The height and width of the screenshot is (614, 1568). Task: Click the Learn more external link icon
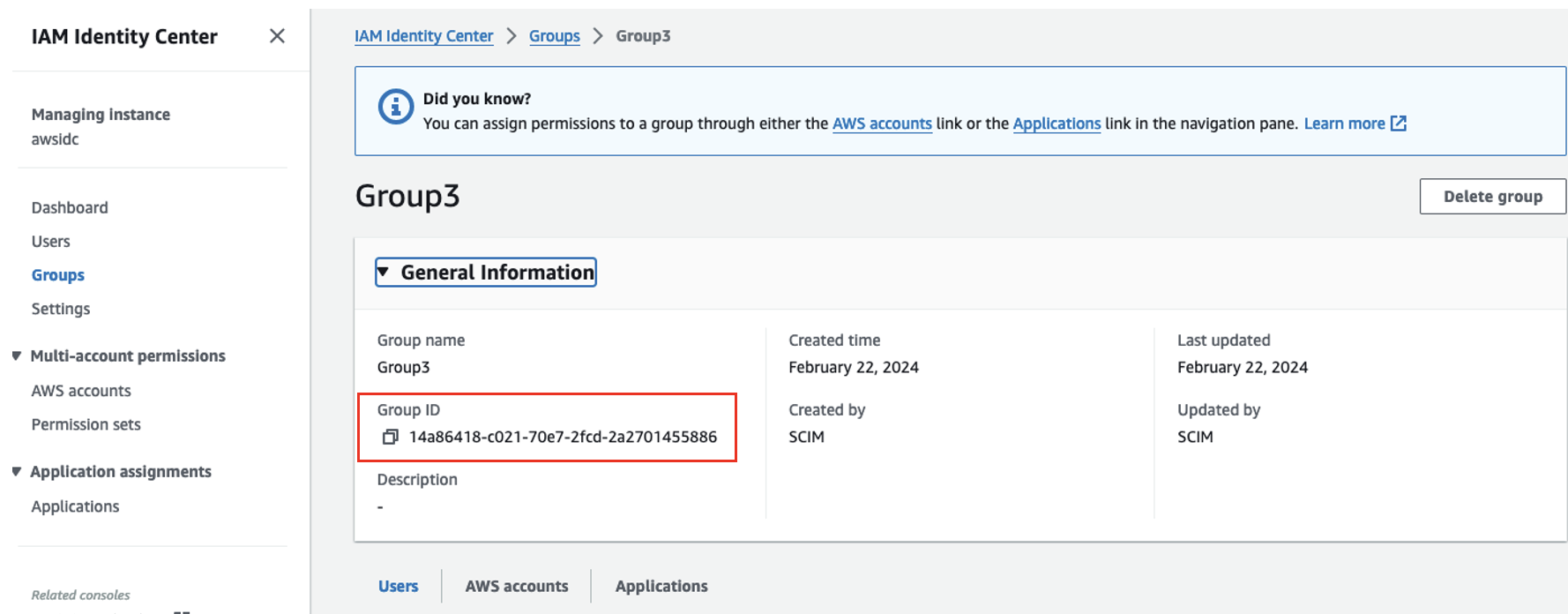(1399, 124)
